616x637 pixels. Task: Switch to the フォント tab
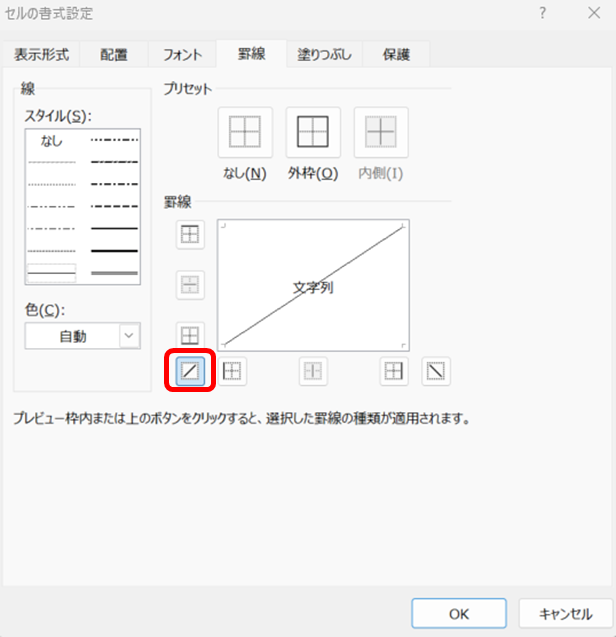[182, 55]
